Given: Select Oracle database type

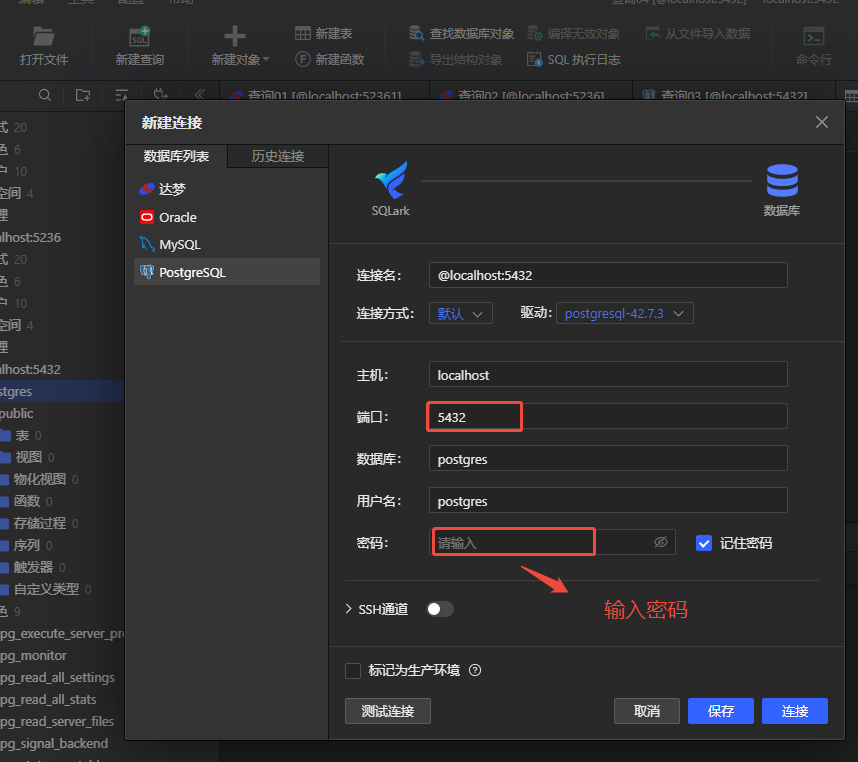Looking at the screenshot, I should pyautogui.click(x=227, y=217).
